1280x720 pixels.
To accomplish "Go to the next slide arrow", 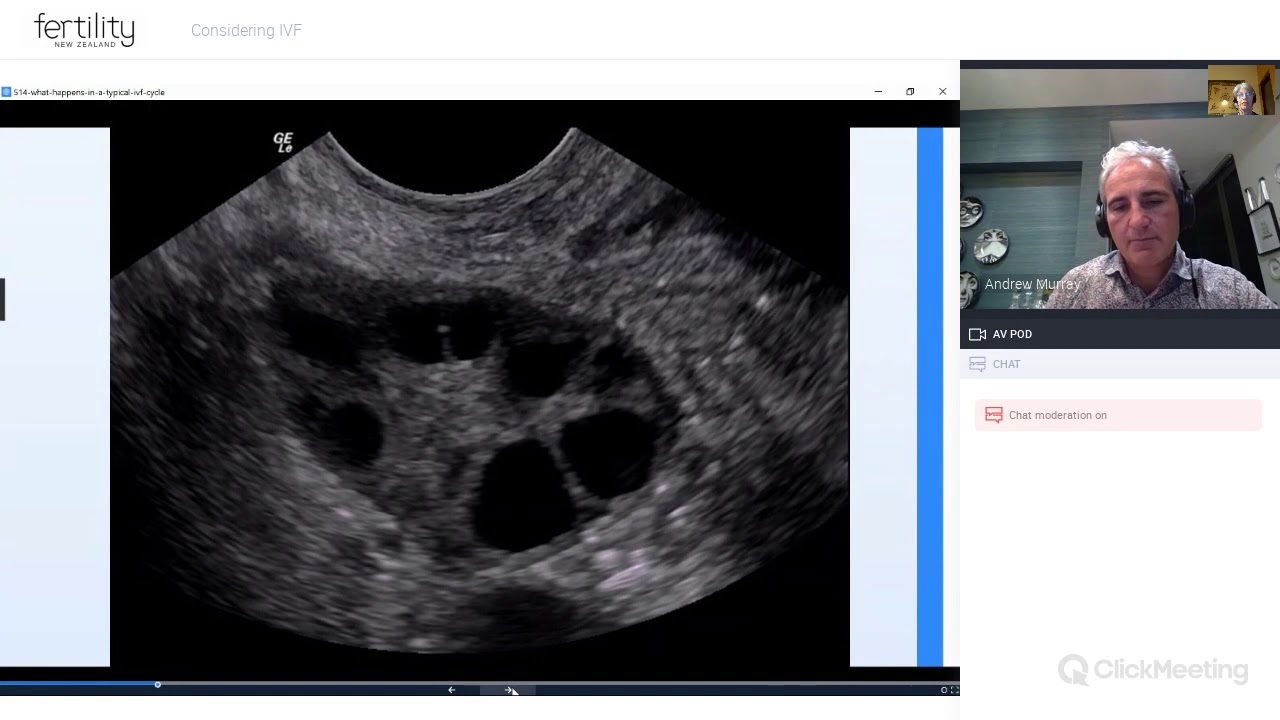I will click(x=508, y=690).
